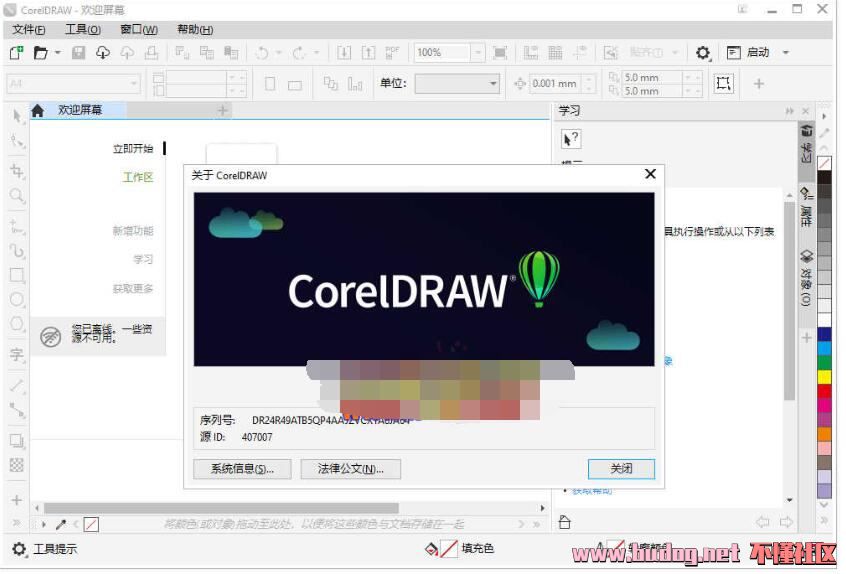Pick the yellow swatch in palette

point(824,377)
